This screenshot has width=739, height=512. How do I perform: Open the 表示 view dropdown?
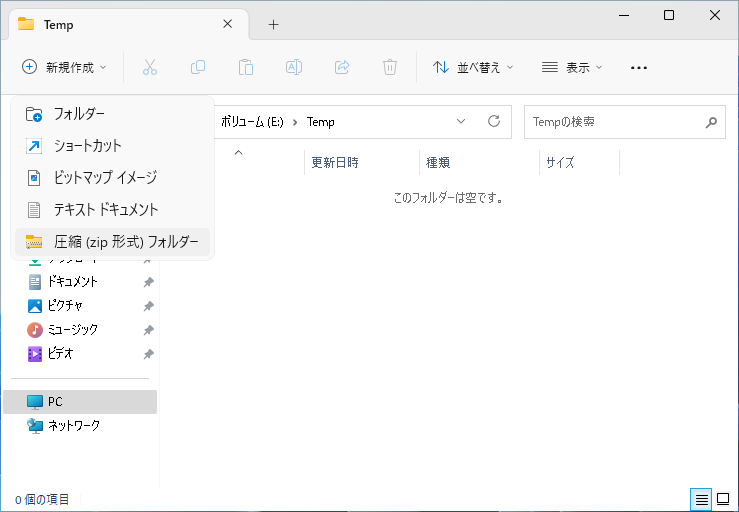coord(572,67)
